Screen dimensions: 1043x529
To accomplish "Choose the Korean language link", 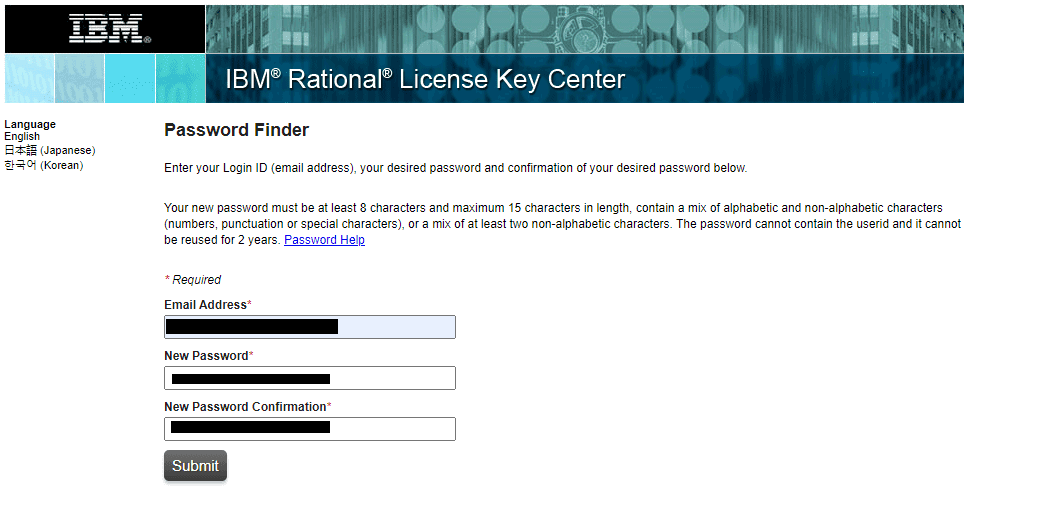I will coord(44,165).
